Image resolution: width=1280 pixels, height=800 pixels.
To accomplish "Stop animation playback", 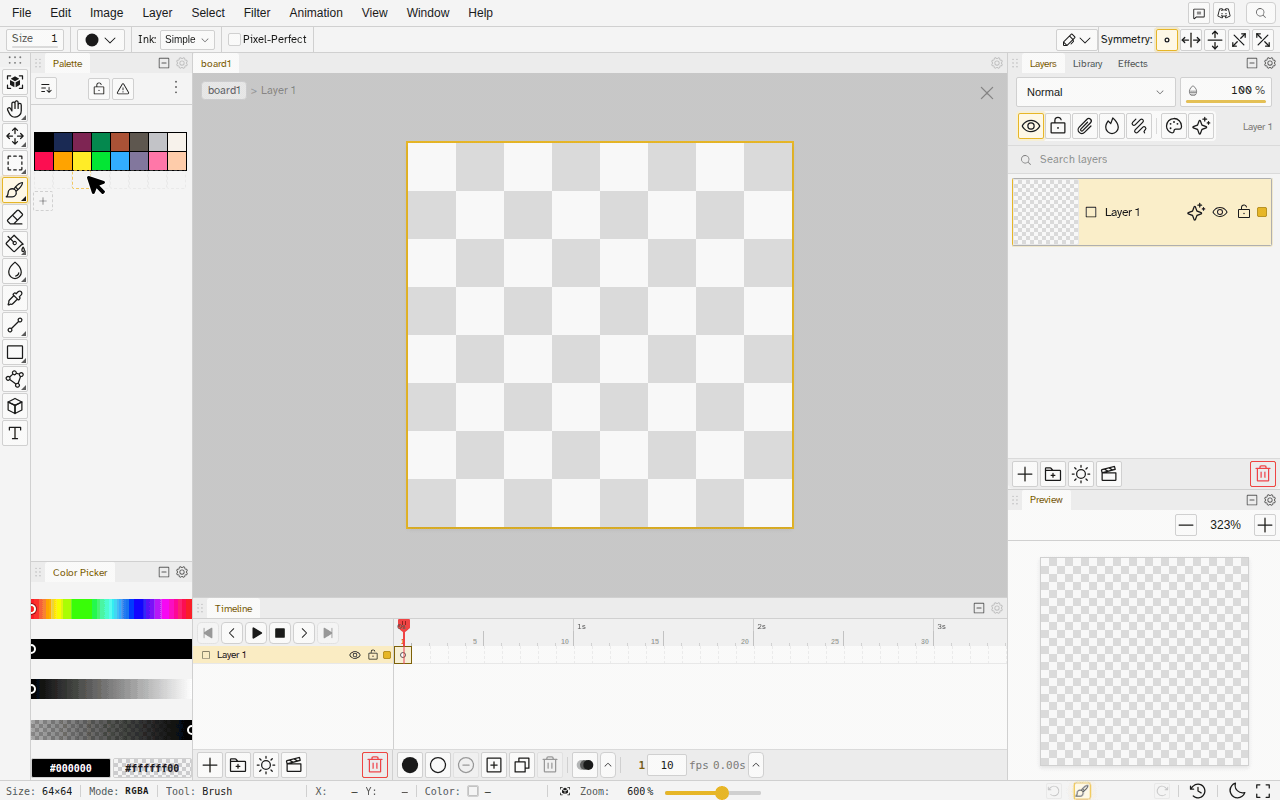I will tap(281, 633).
